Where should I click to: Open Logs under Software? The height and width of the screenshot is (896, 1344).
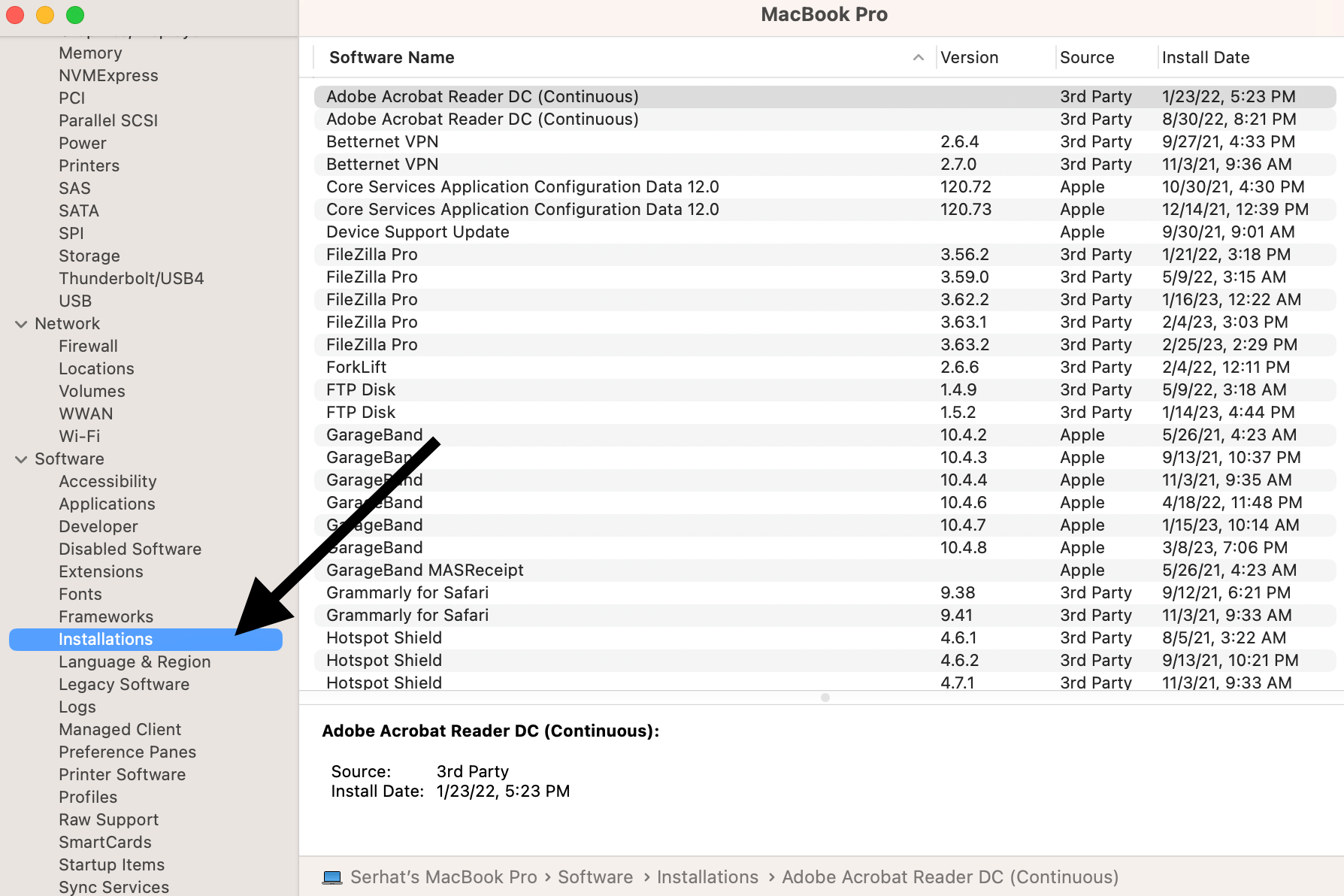pos(77,707)
